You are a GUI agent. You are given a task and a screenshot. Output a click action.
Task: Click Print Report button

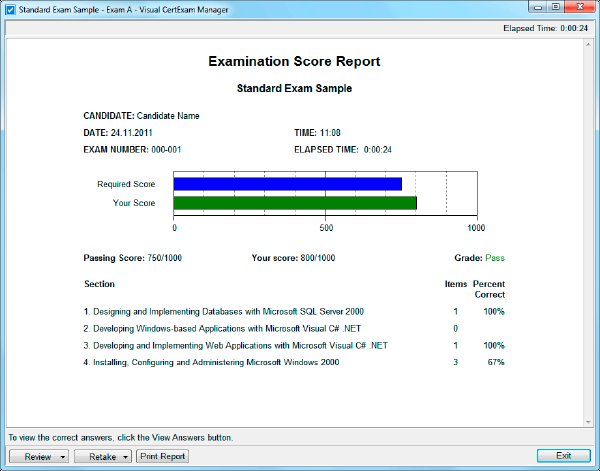(x=163, y=456)
